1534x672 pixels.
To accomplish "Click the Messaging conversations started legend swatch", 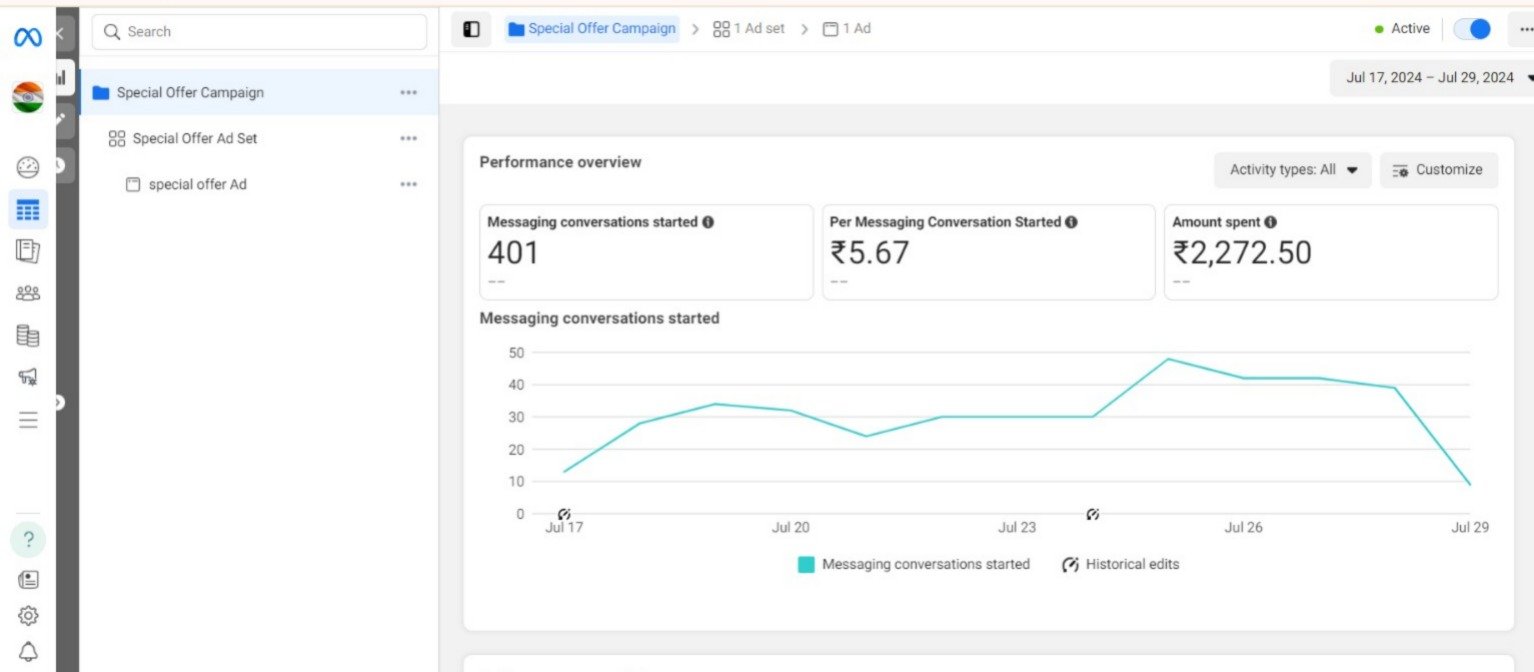I will pos(806,565).
